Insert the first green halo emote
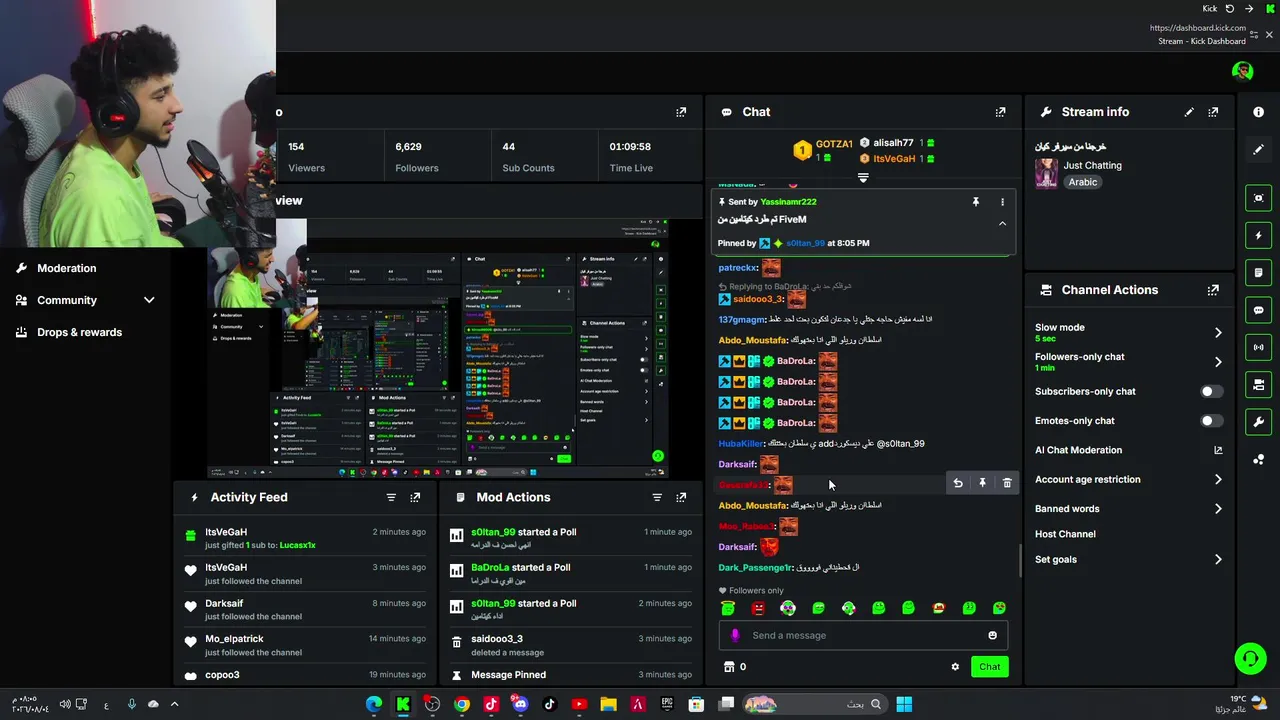The height and width of the screenshot is (720, 1280). [728, 608]
